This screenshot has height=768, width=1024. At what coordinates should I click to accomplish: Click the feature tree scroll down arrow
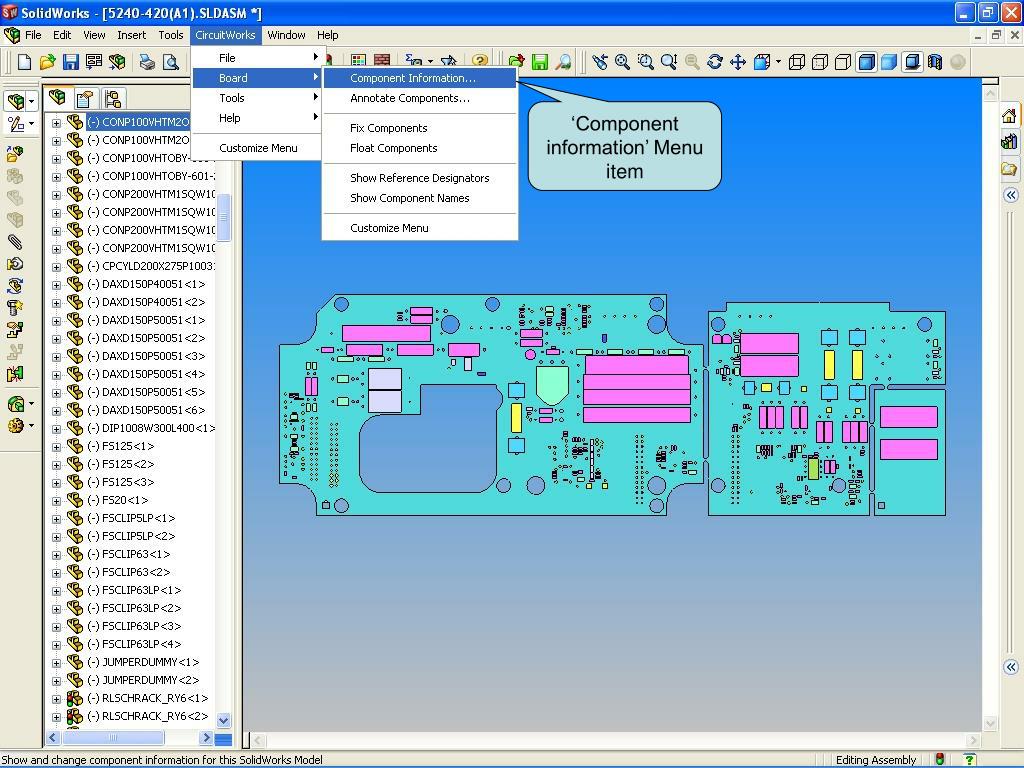click(x=223, y=720)
